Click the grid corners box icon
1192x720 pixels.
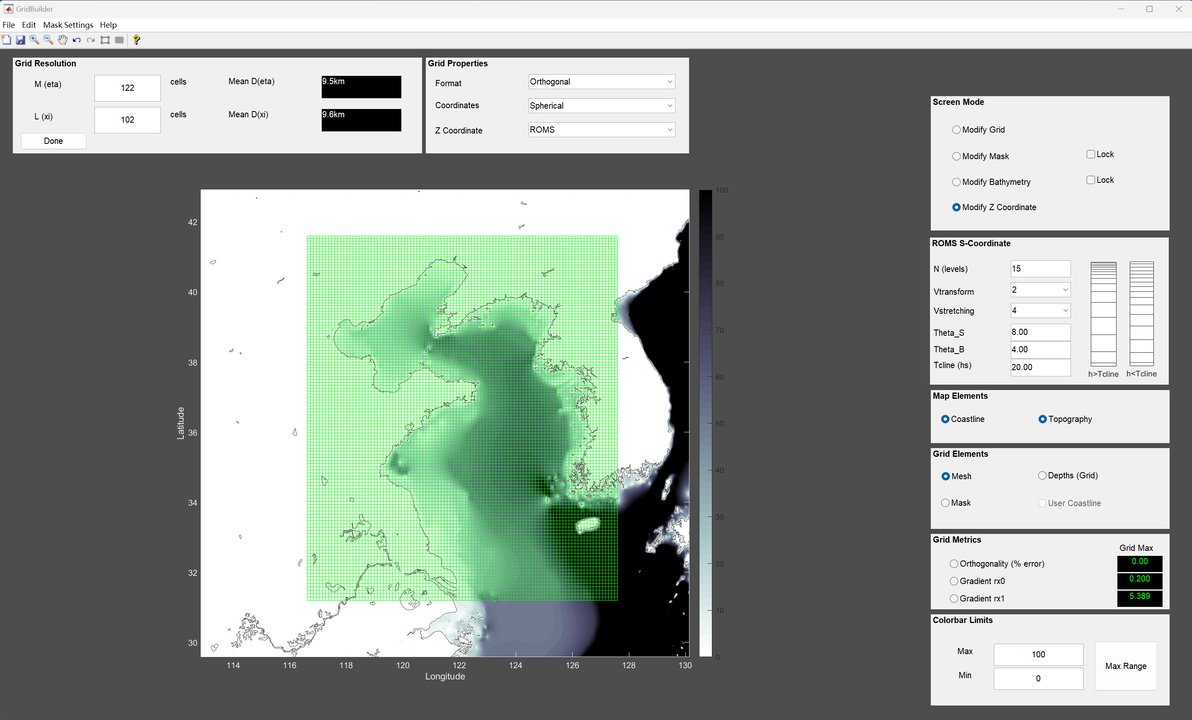click(105, 40)
